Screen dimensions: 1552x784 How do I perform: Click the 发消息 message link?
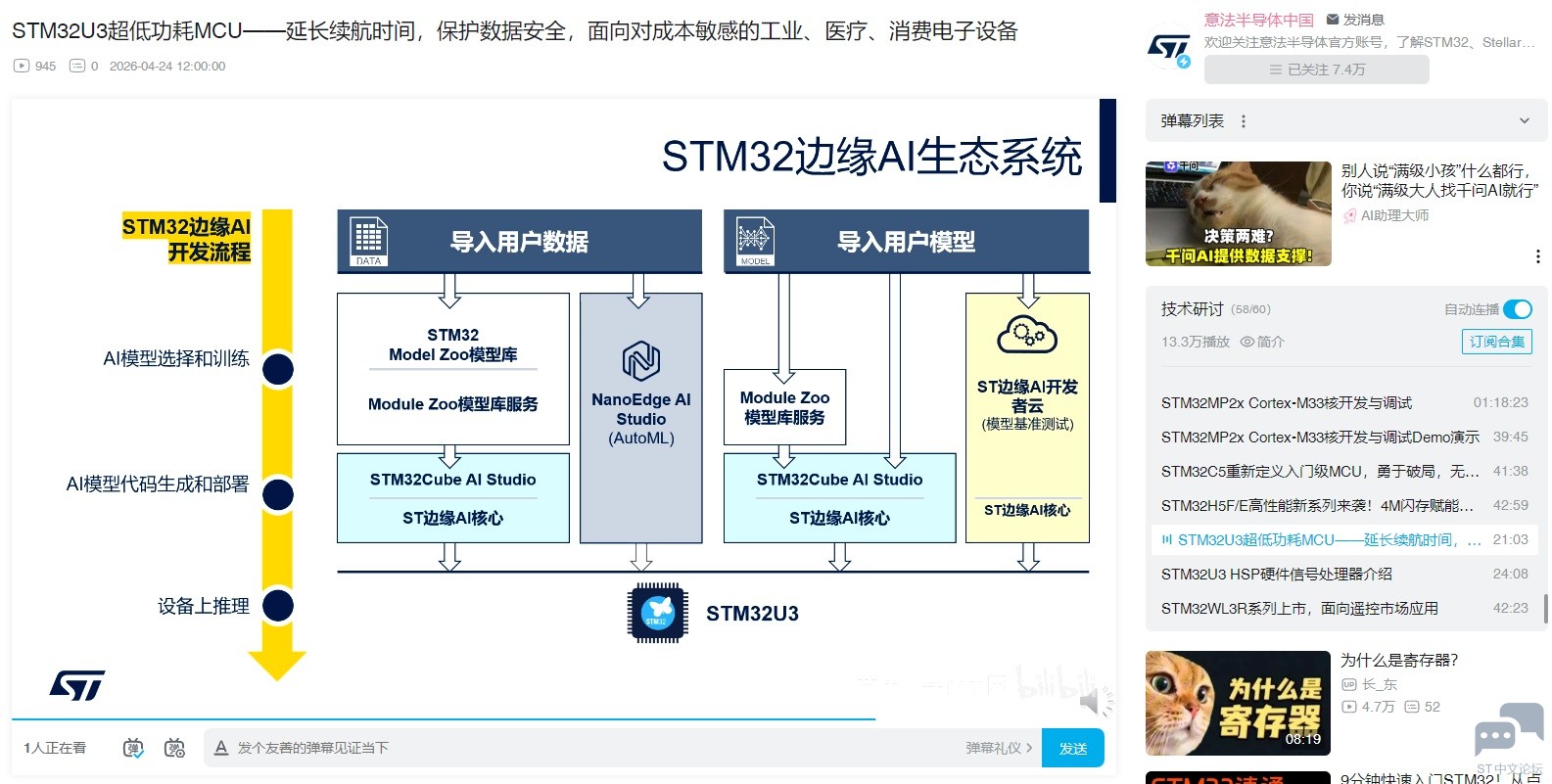1355,20
